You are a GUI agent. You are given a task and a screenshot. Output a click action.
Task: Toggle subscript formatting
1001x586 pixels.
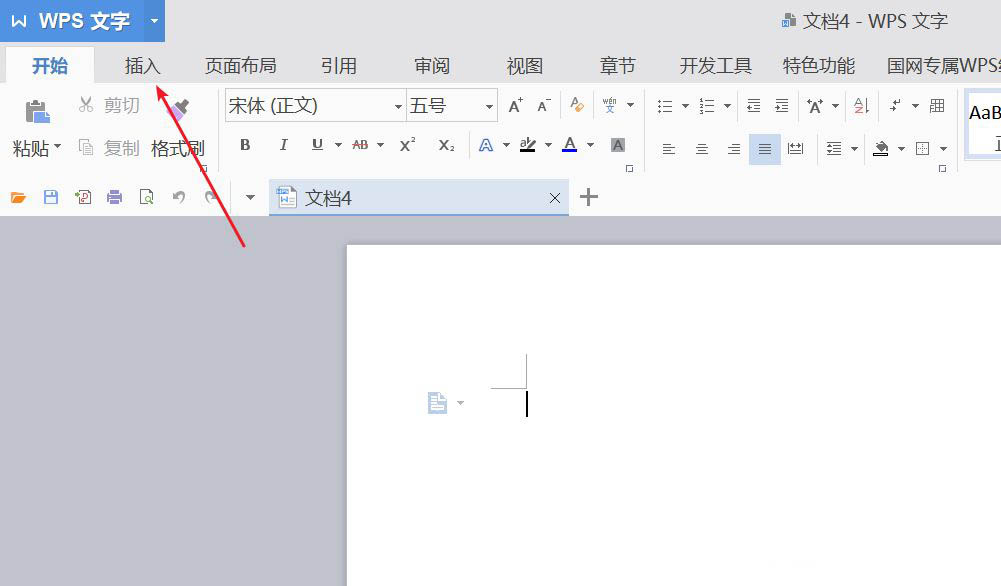pos(446,147)
